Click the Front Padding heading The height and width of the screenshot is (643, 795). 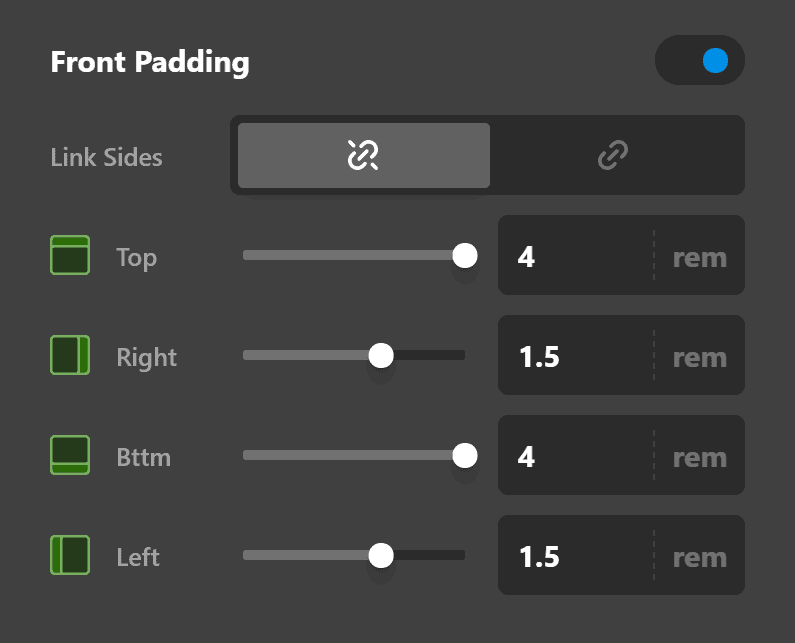[x=150, y=62]
